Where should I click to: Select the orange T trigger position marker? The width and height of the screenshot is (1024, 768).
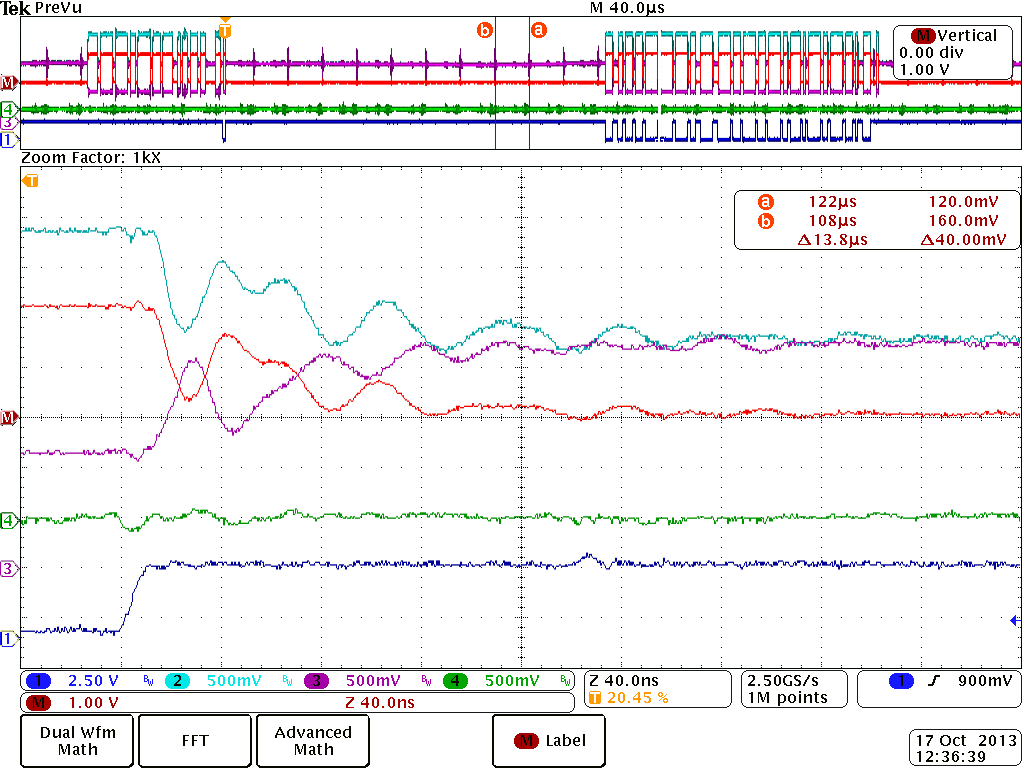[x=30, y=181]
